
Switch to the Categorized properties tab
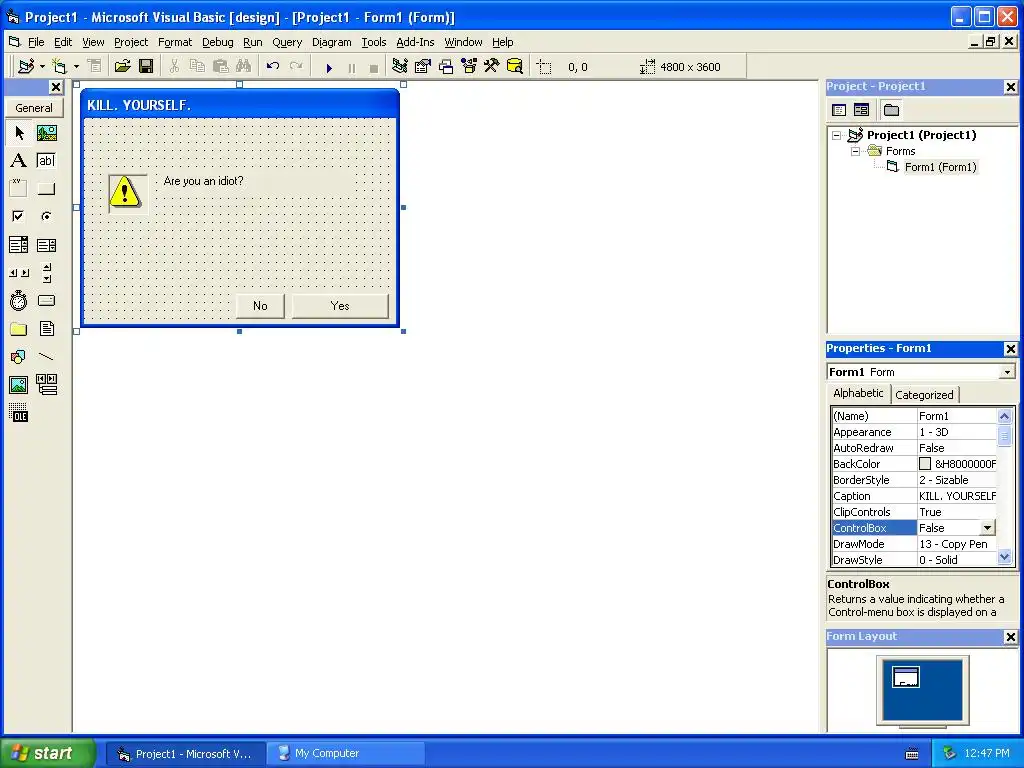coord(924,395)
